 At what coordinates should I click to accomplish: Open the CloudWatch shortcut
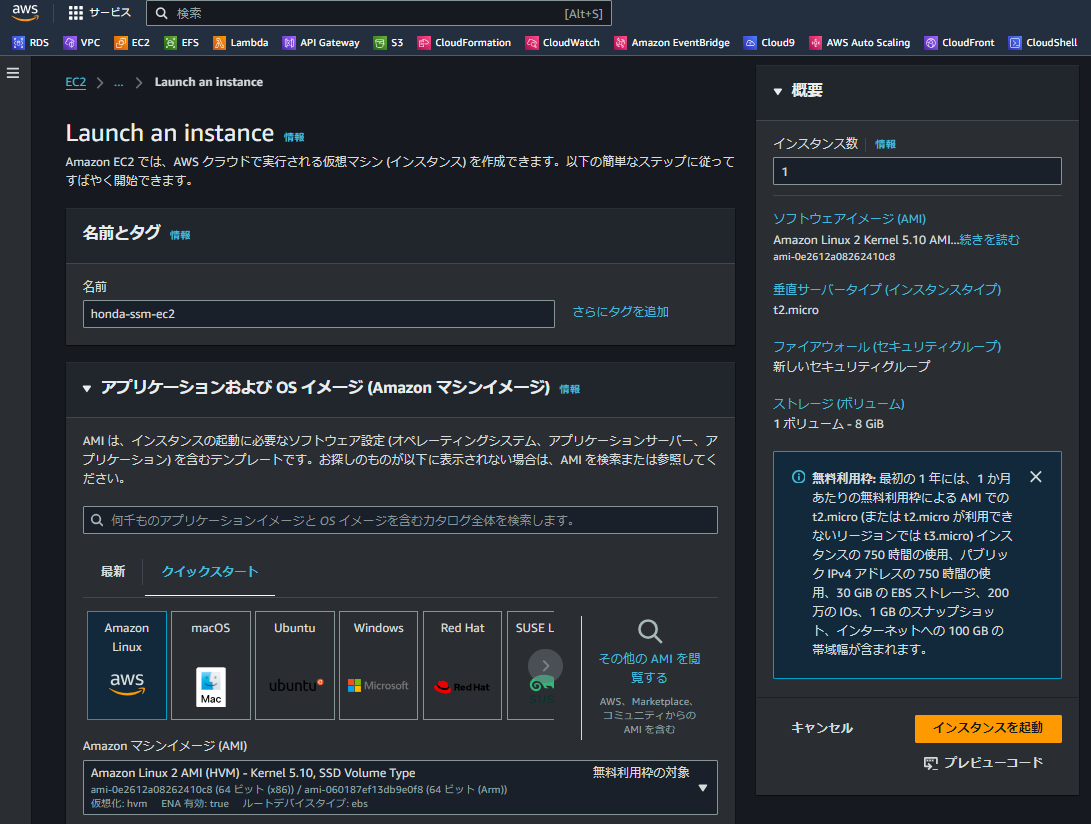click(563, 42)
